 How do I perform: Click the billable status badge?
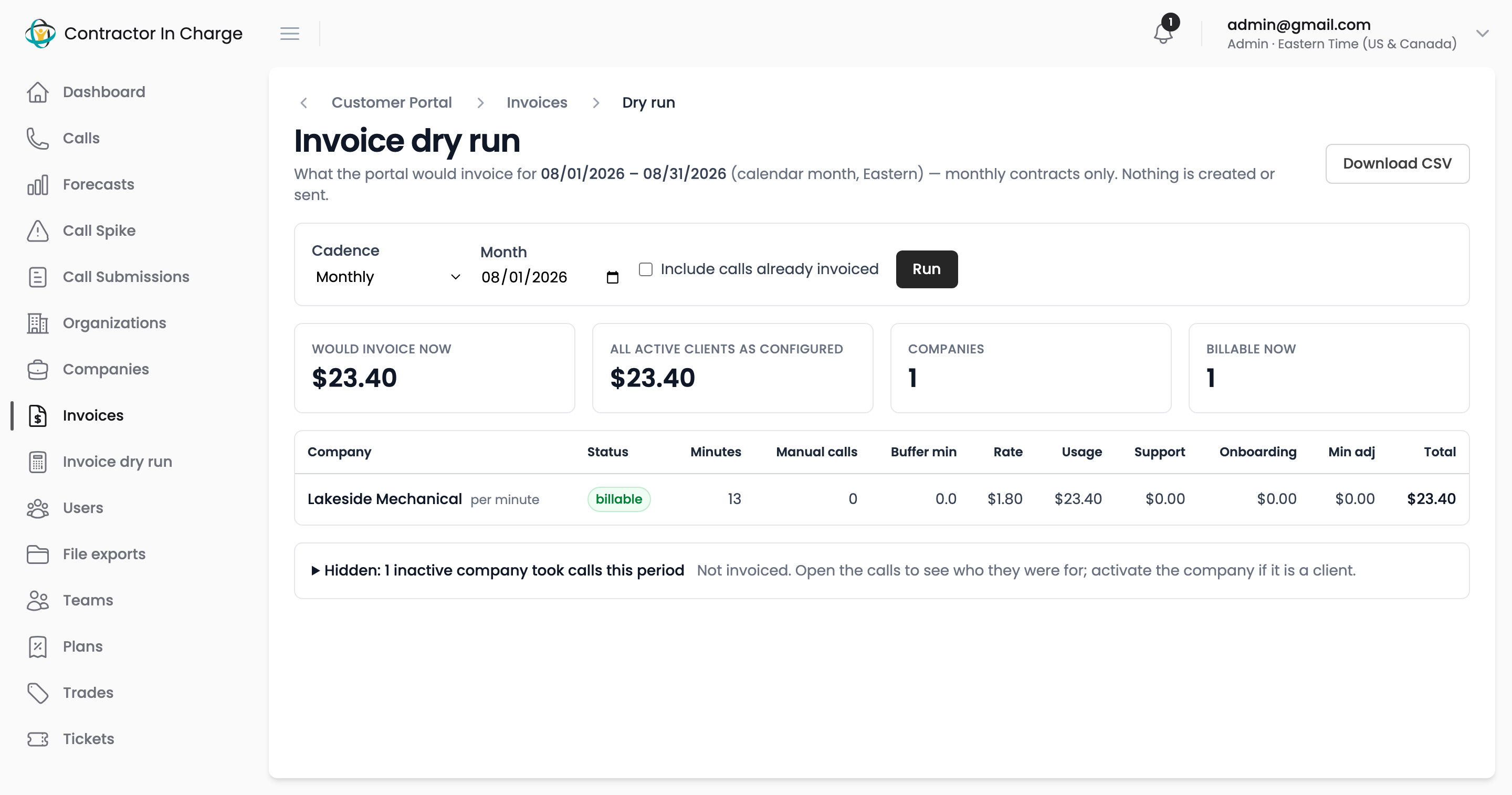pyautogui.click(x=618, y=499)
